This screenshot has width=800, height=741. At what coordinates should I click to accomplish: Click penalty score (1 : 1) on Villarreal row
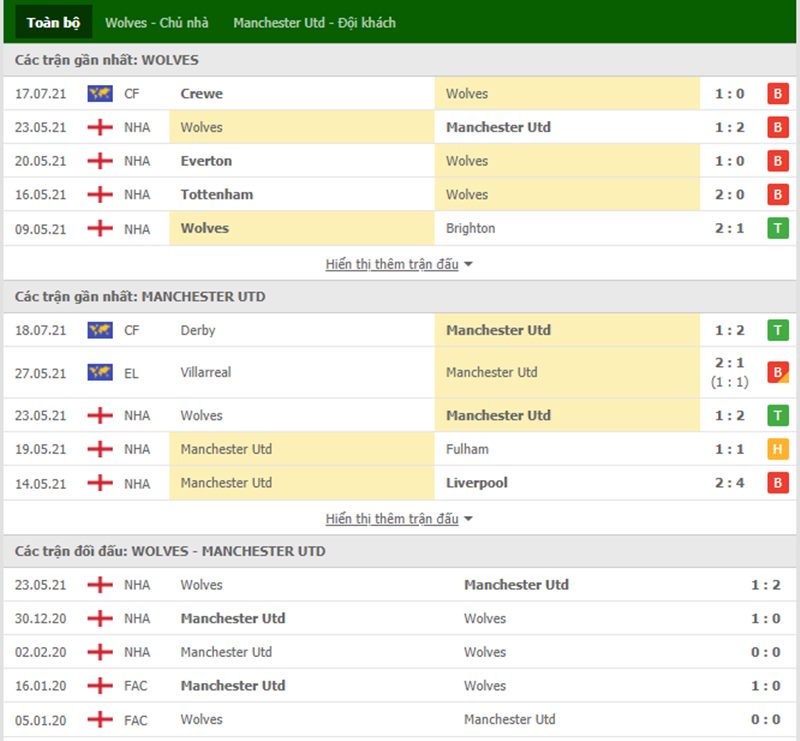(730, 382)
